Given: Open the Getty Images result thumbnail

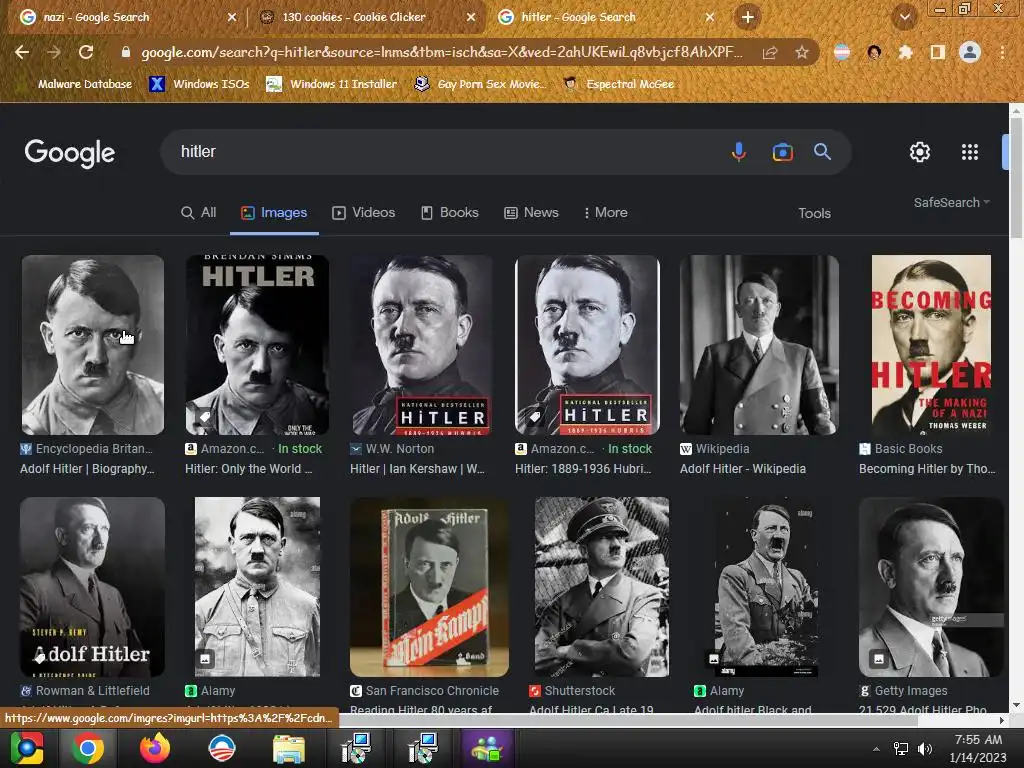Looking at the screenshot, I should tap(931, 586).
